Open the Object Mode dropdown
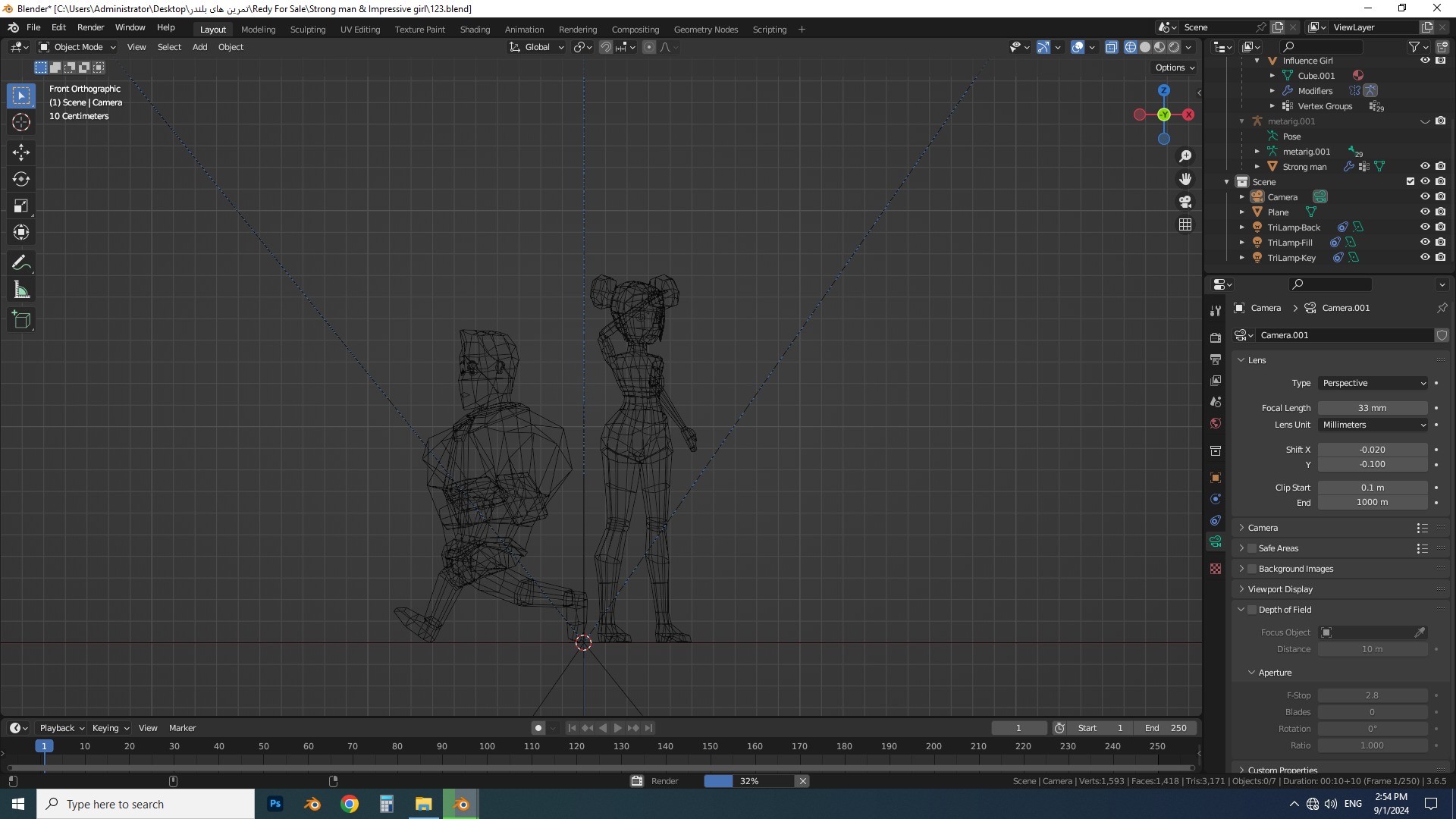The width and height of the screenshot is (1456, 819). [77, 47]
